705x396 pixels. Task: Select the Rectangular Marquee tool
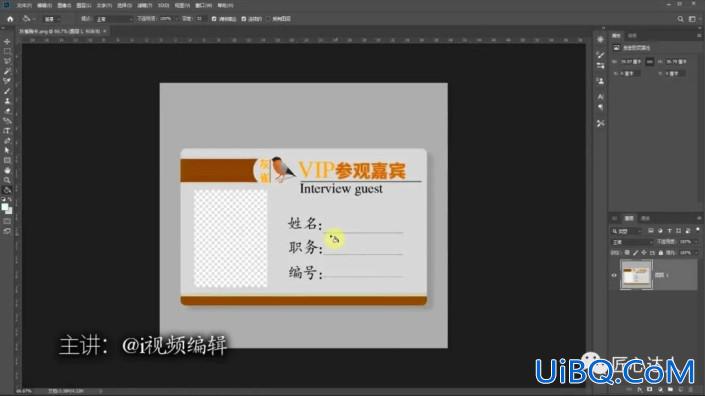click(x=7, y=51)
